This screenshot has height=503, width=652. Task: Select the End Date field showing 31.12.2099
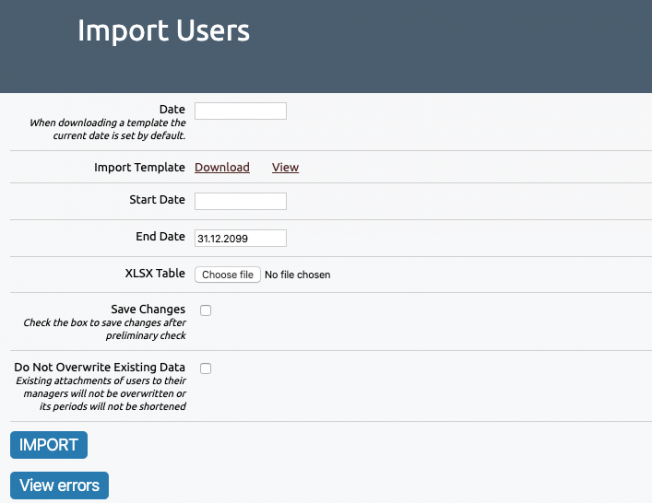(240, 238)
